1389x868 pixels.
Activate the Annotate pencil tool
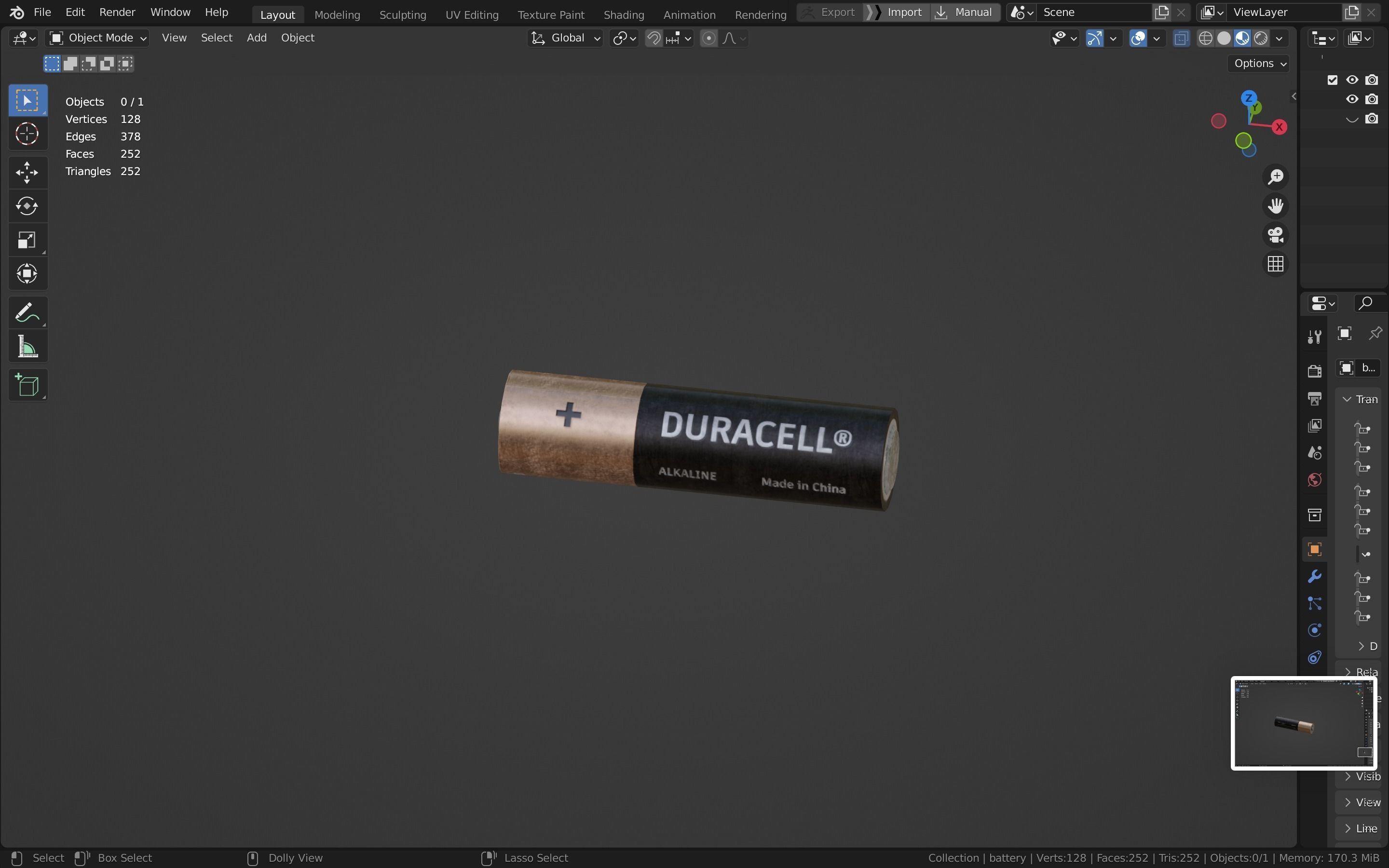(x=27, y=312)
